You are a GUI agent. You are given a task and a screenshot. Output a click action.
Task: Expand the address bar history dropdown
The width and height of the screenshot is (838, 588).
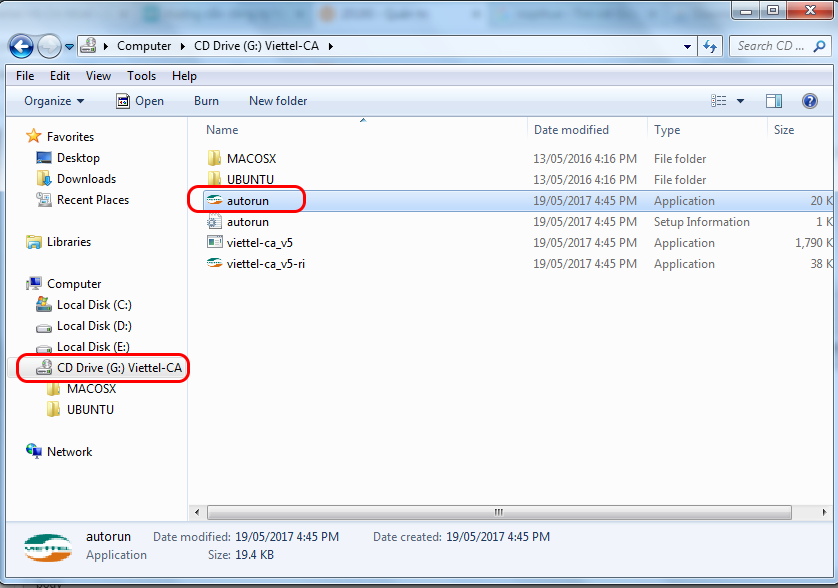[x=687, y=47]
